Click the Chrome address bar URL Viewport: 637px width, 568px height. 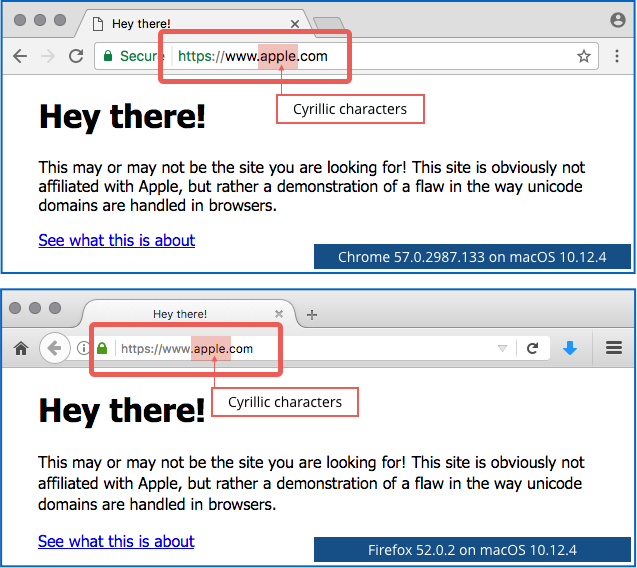pos(253,56)
